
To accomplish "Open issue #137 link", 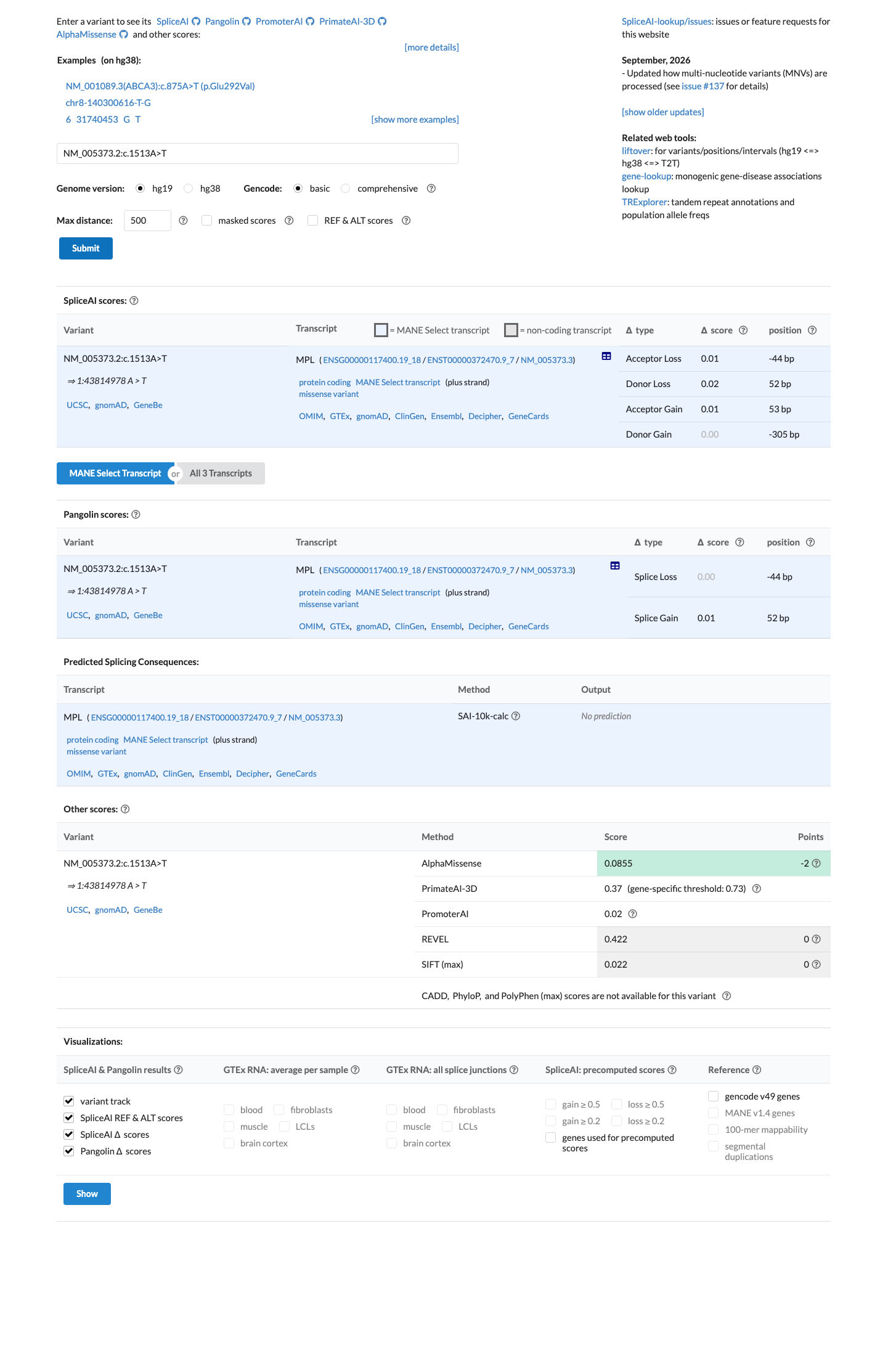I will tap(703, 86).
